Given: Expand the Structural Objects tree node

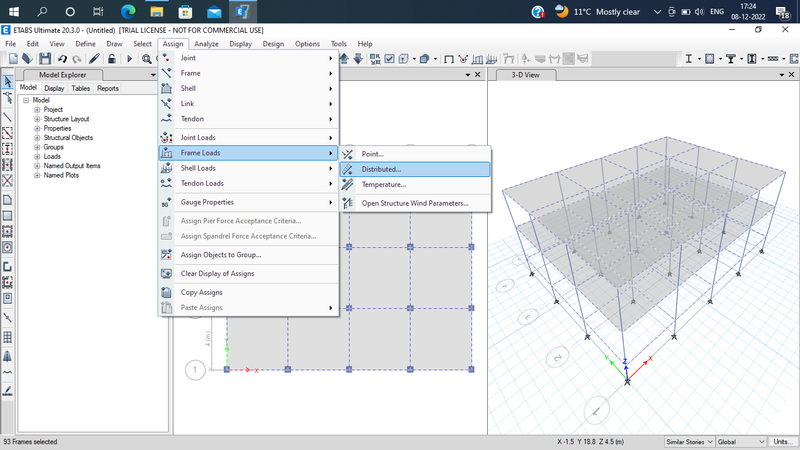Looking at the screenshot, I should tap(37, 138).
